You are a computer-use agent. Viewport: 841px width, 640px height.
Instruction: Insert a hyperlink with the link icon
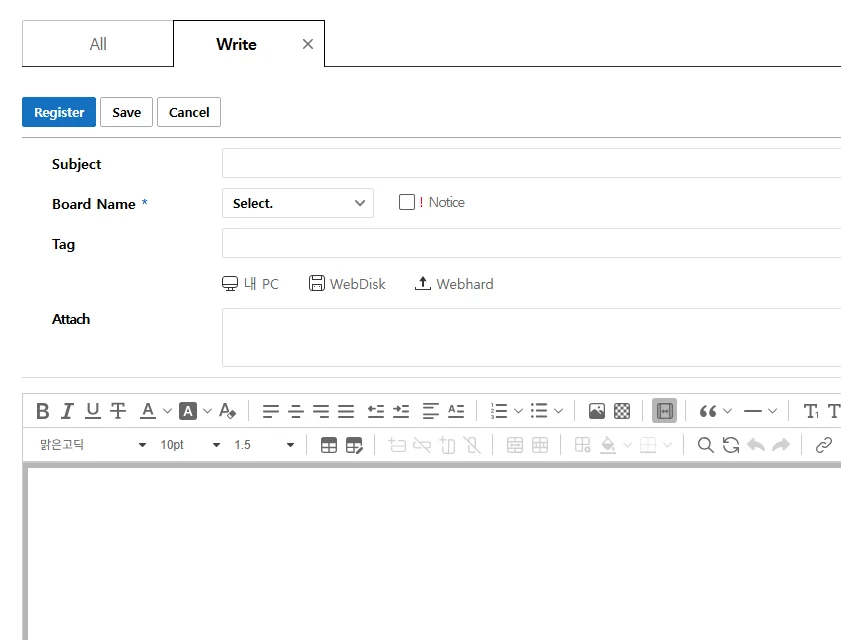(823, 445)
